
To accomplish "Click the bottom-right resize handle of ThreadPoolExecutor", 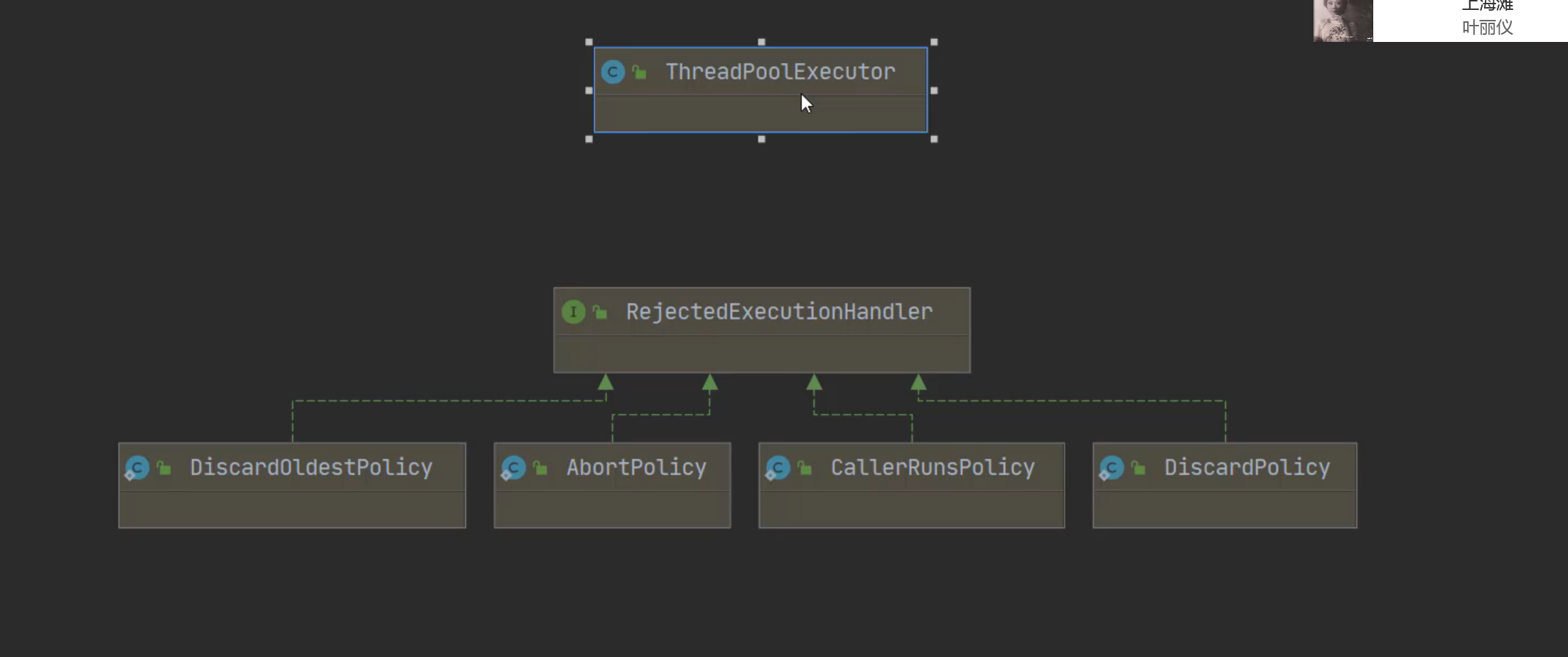I will click(934, 139).
